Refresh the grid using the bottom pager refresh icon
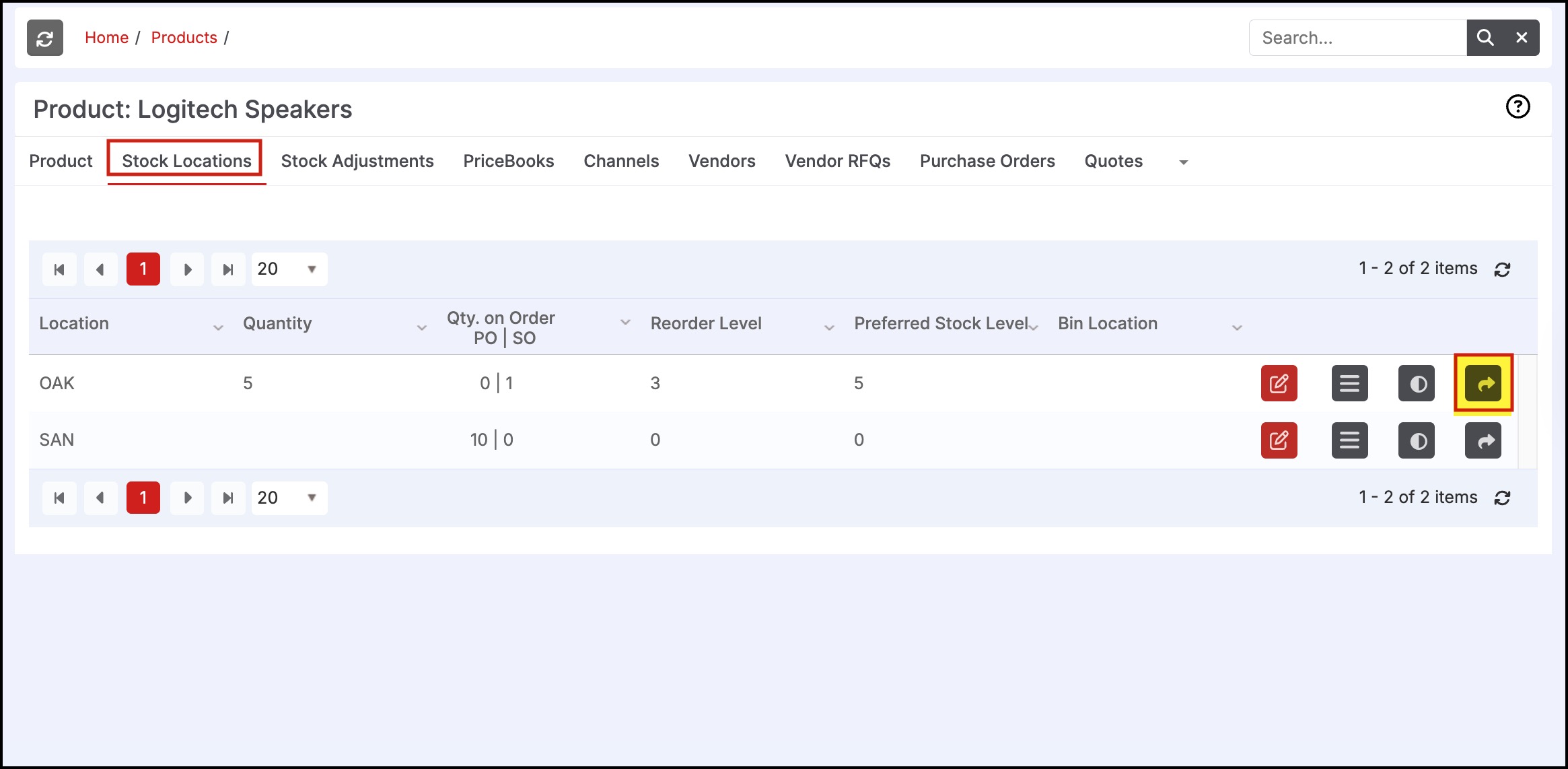Viewport: 1568px width, 769px height. [1502, 498]
